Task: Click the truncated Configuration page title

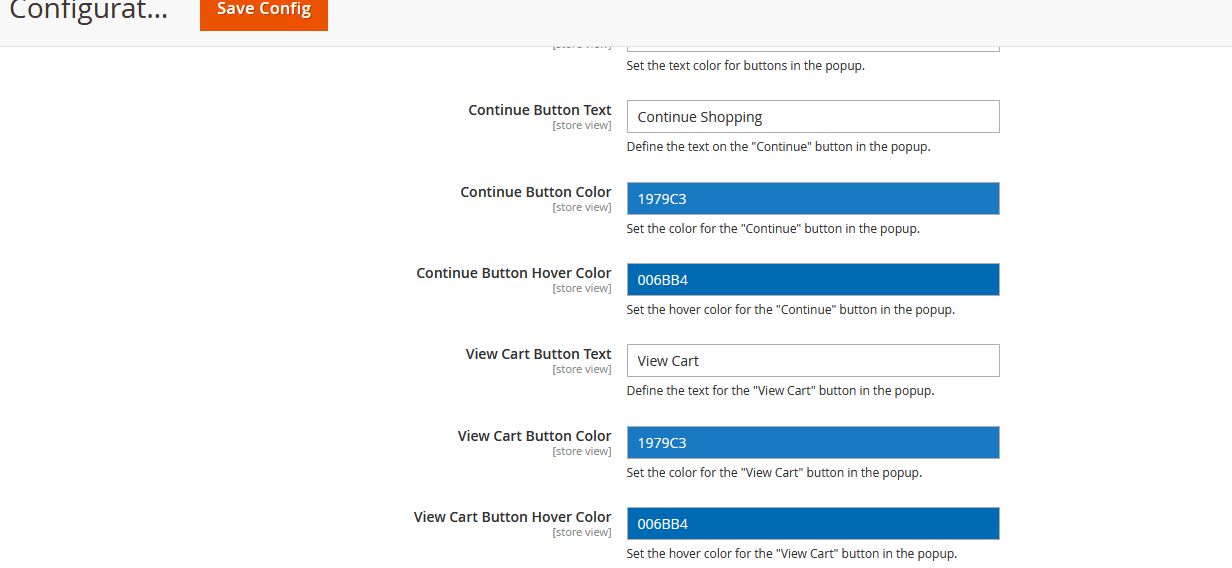Action: [88, 12]
